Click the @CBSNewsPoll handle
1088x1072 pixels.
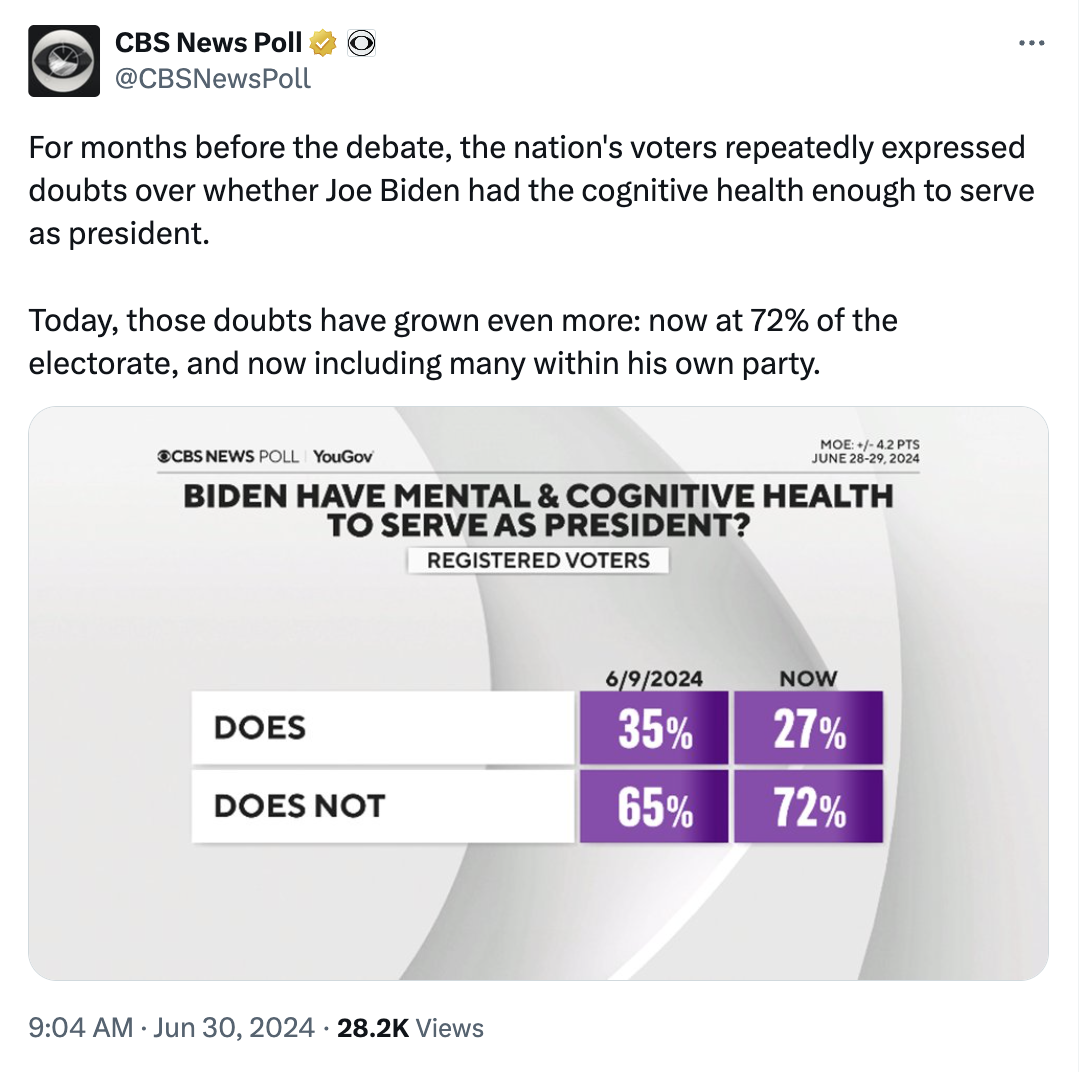[213, 78]
